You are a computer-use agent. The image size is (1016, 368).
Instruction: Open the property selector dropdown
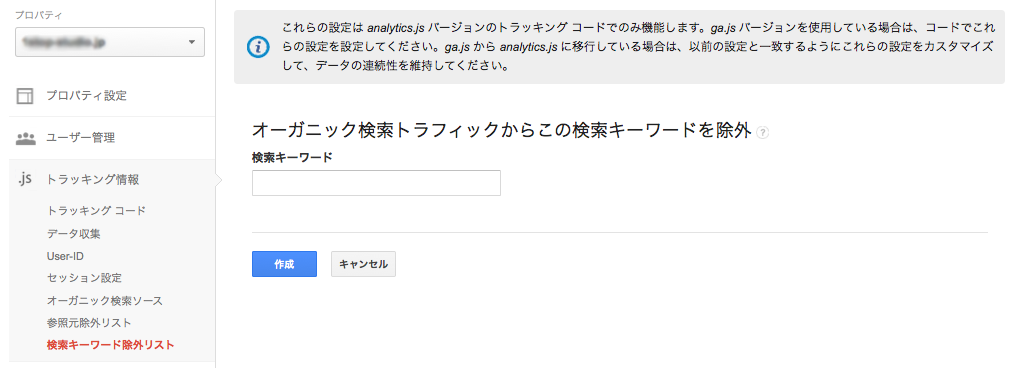pos(110,42)
